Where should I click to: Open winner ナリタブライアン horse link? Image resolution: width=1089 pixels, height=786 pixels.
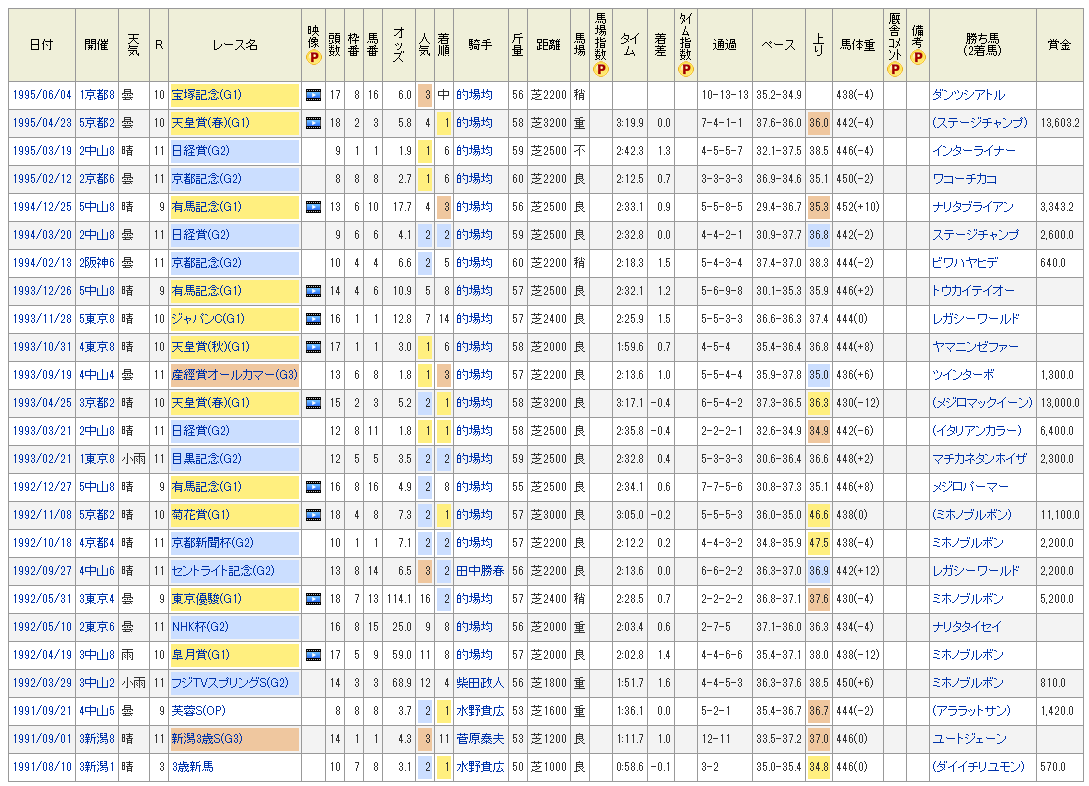click(972, 207)
